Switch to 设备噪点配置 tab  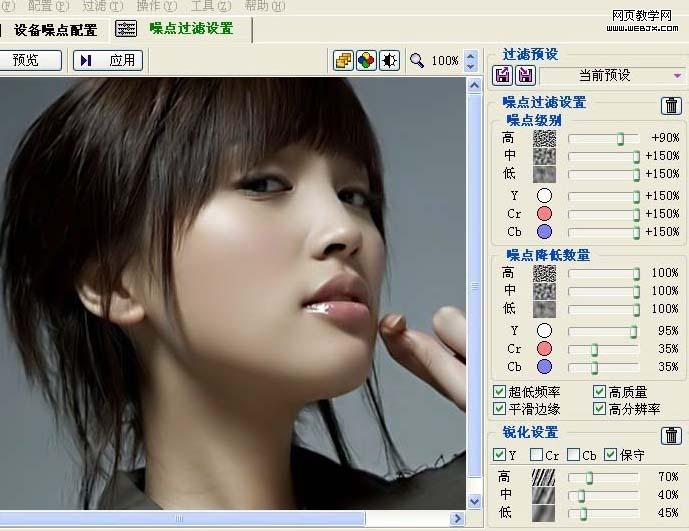(x=55, y=30)
